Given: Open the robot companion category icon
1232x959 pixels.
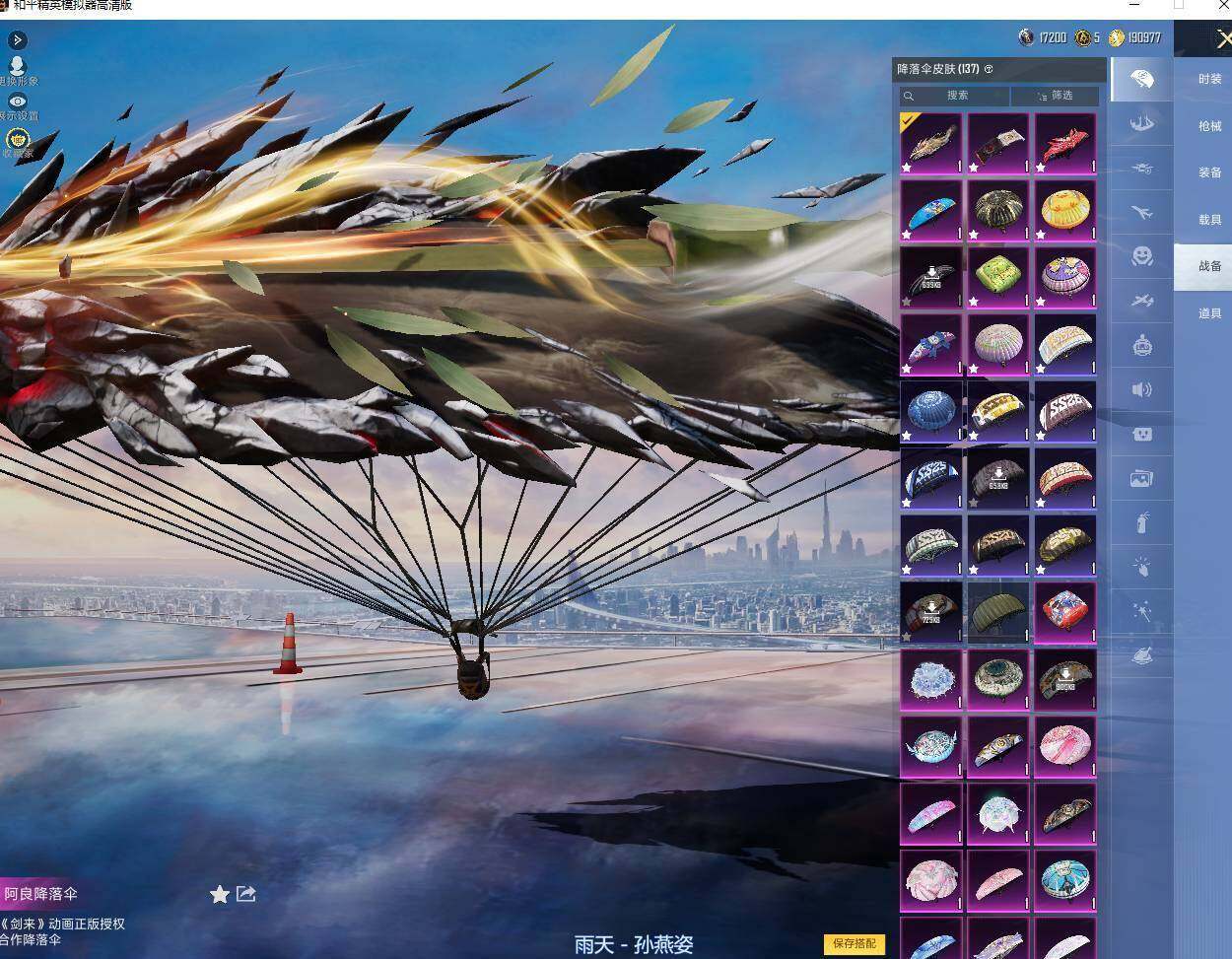Looking at the screenshot, I should pos(1142,345).
